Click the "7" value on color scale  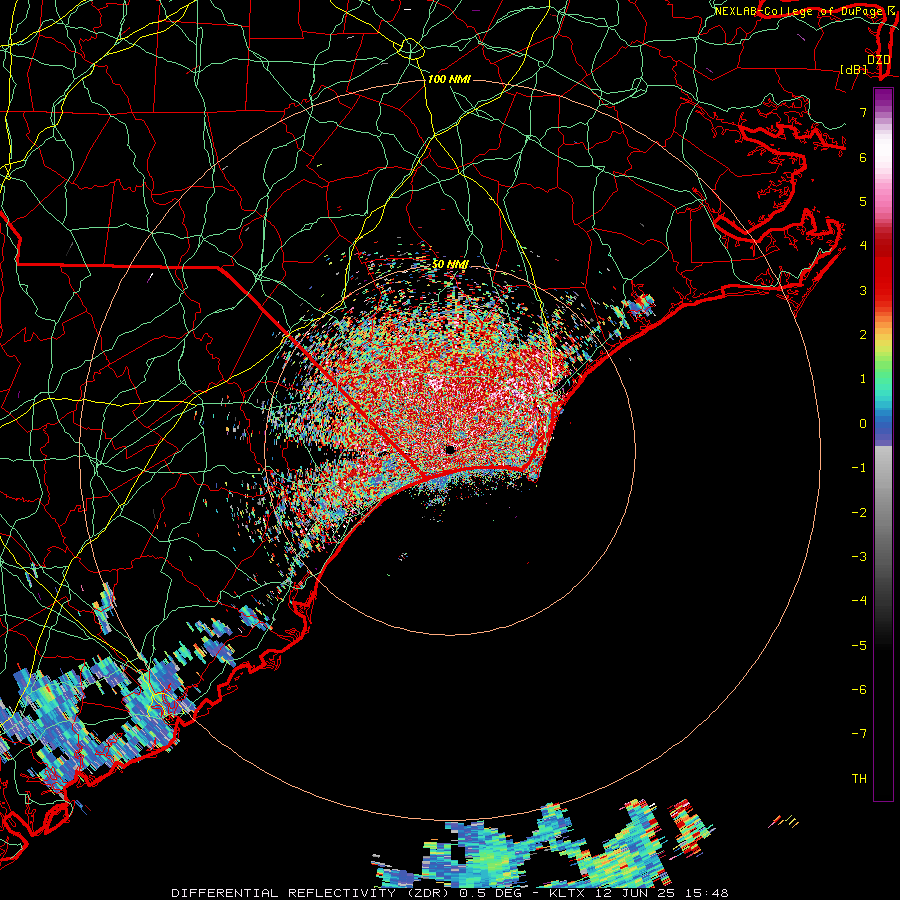pyautogui.click(x=863, y=112)
